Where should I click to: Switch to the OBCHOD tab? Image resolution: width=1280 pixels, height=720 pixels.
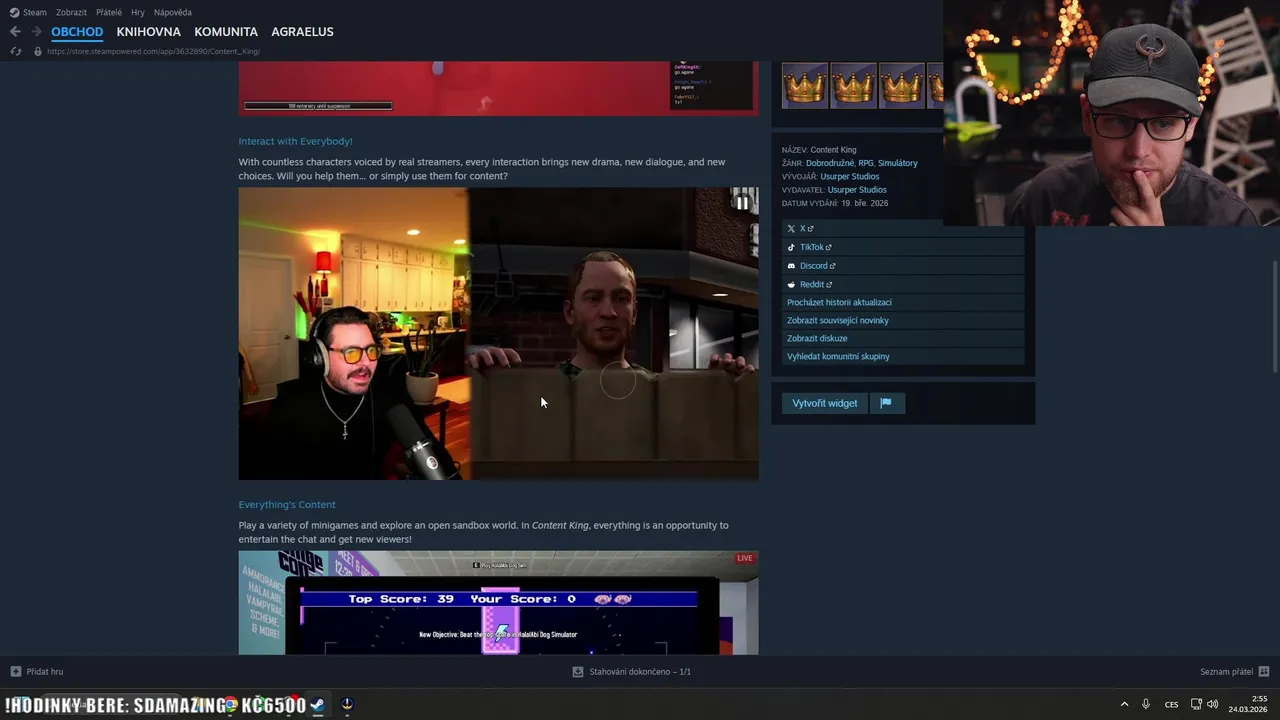[x=77, y=32]
